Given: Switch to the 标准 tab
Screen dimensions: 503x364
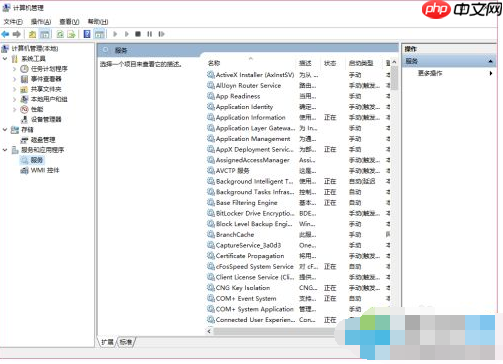Looking at the screenshot, I should (126, 342).
